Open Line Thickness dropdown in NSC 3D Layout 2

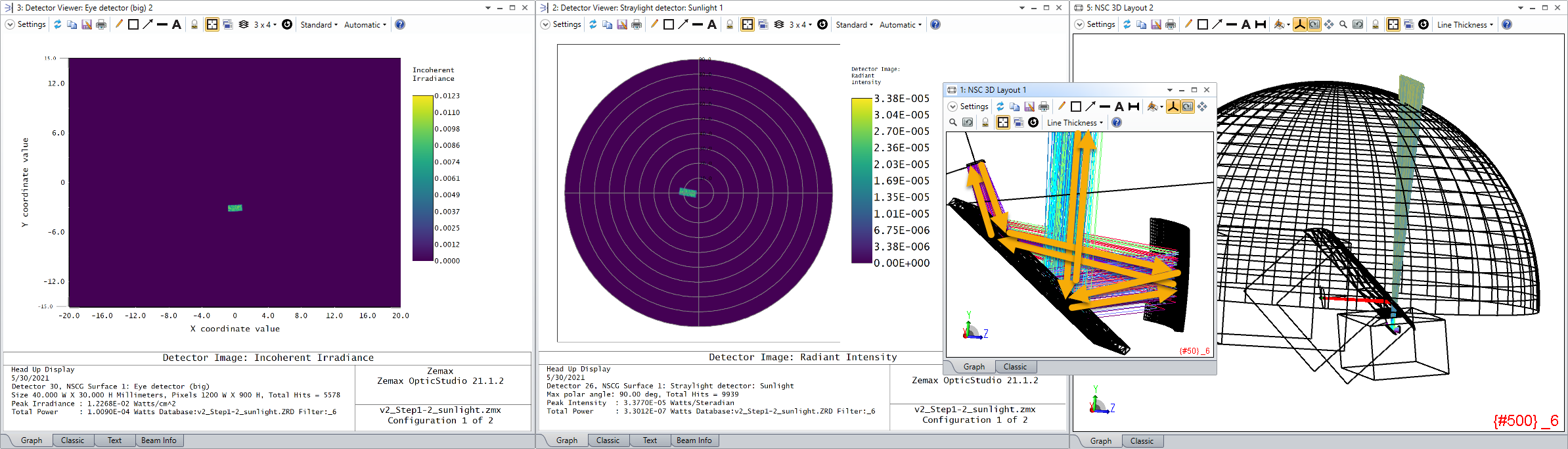pos(1465,24)
